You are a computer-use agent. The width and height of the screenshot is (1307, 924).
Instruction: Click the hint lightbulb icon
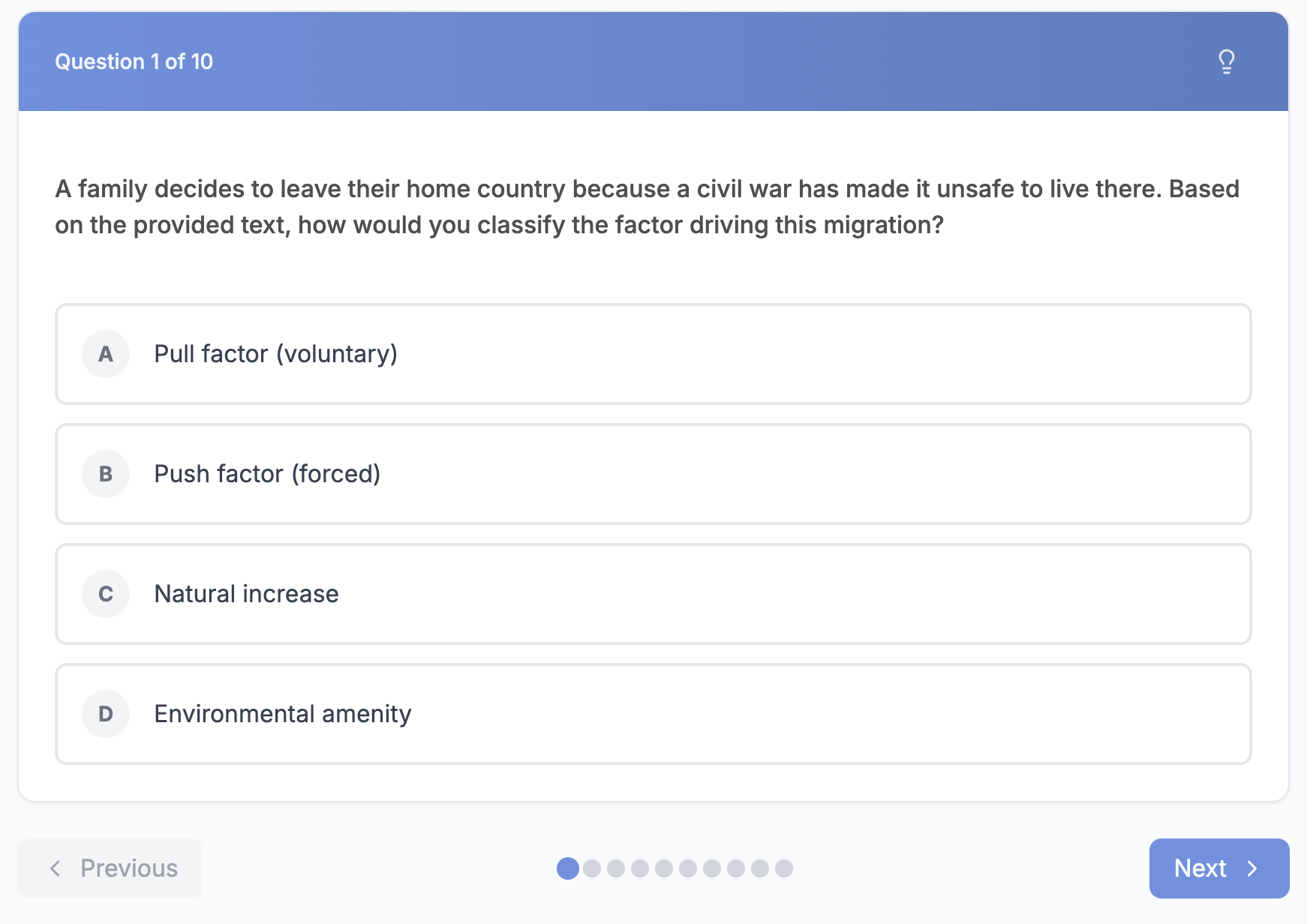pos(1225,61)
